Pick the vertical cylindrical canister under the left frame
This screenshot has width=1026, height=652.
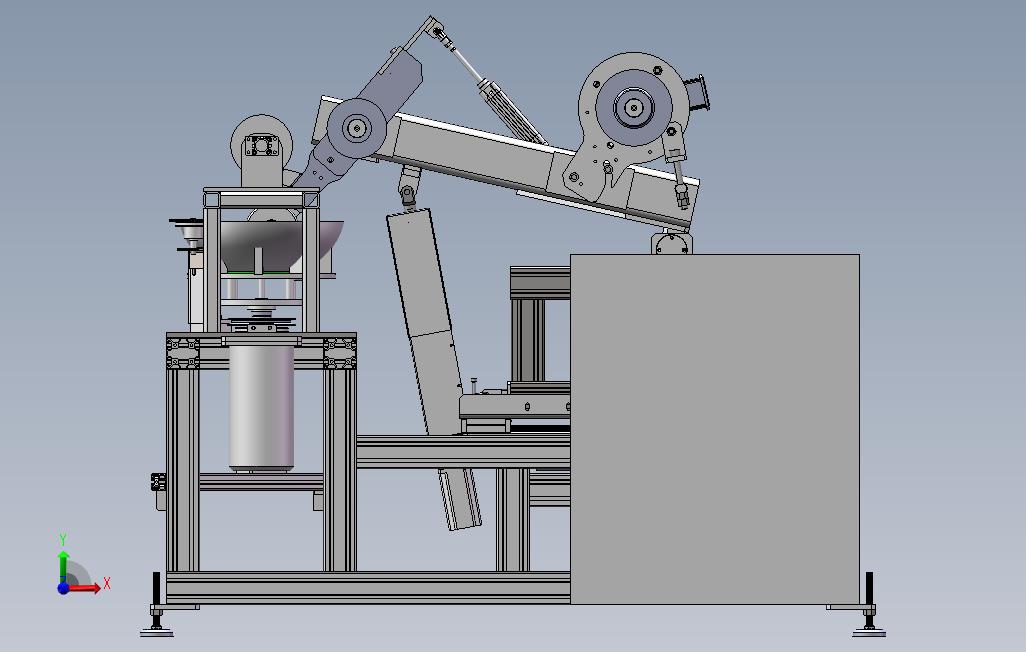point(261,407)
